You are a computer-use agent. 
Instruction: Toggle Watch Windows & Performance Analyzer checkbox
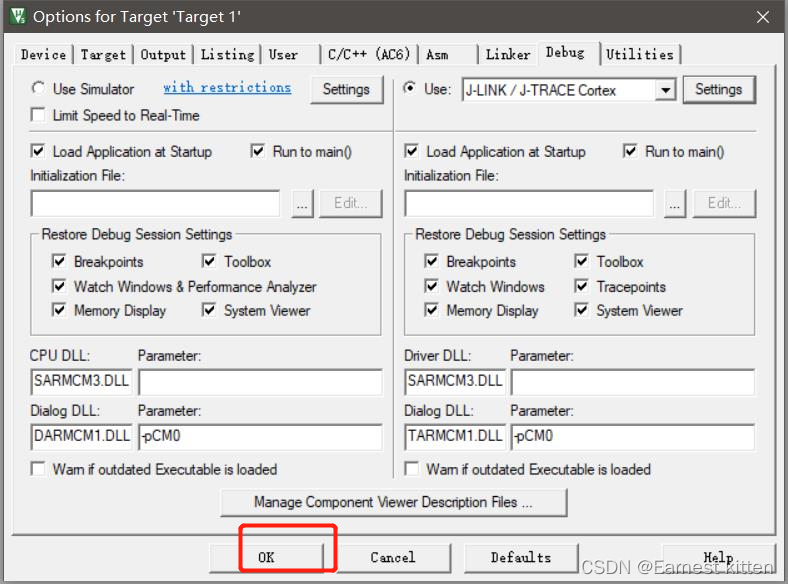pos(59,286)
